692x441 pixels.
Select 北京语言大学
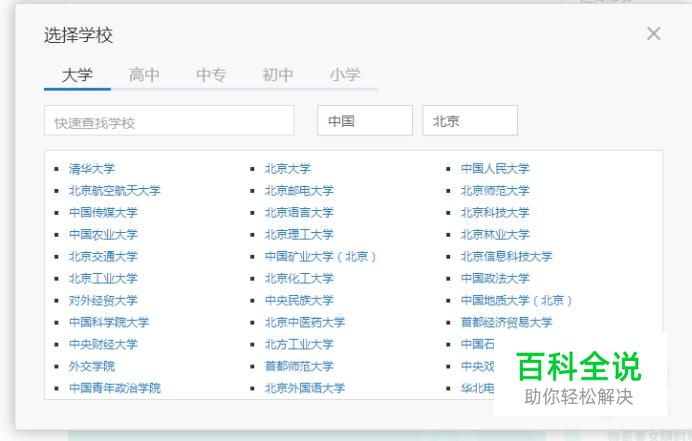(299, 212)
